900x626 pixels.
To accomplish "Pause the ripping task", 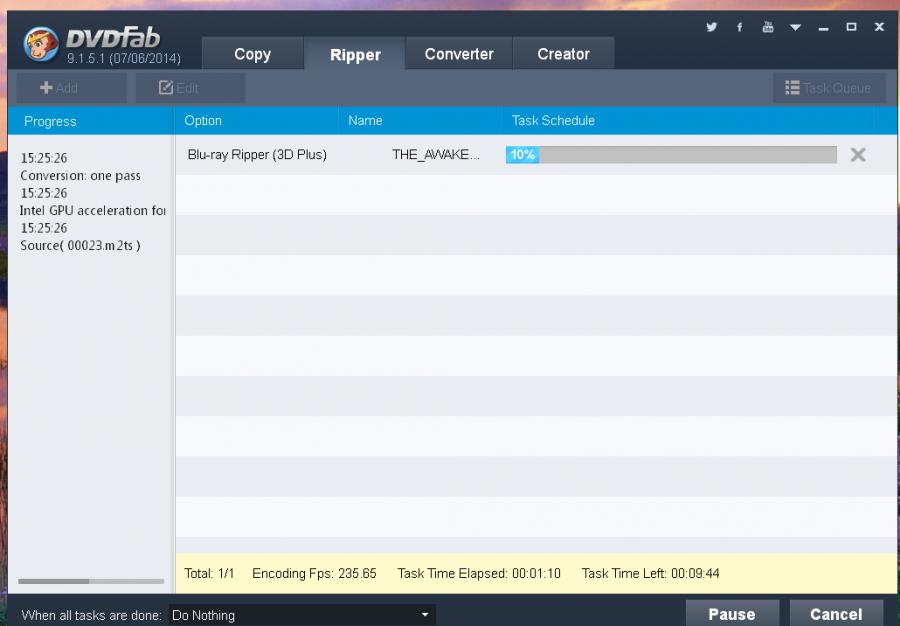I will [x=732, y=614].
